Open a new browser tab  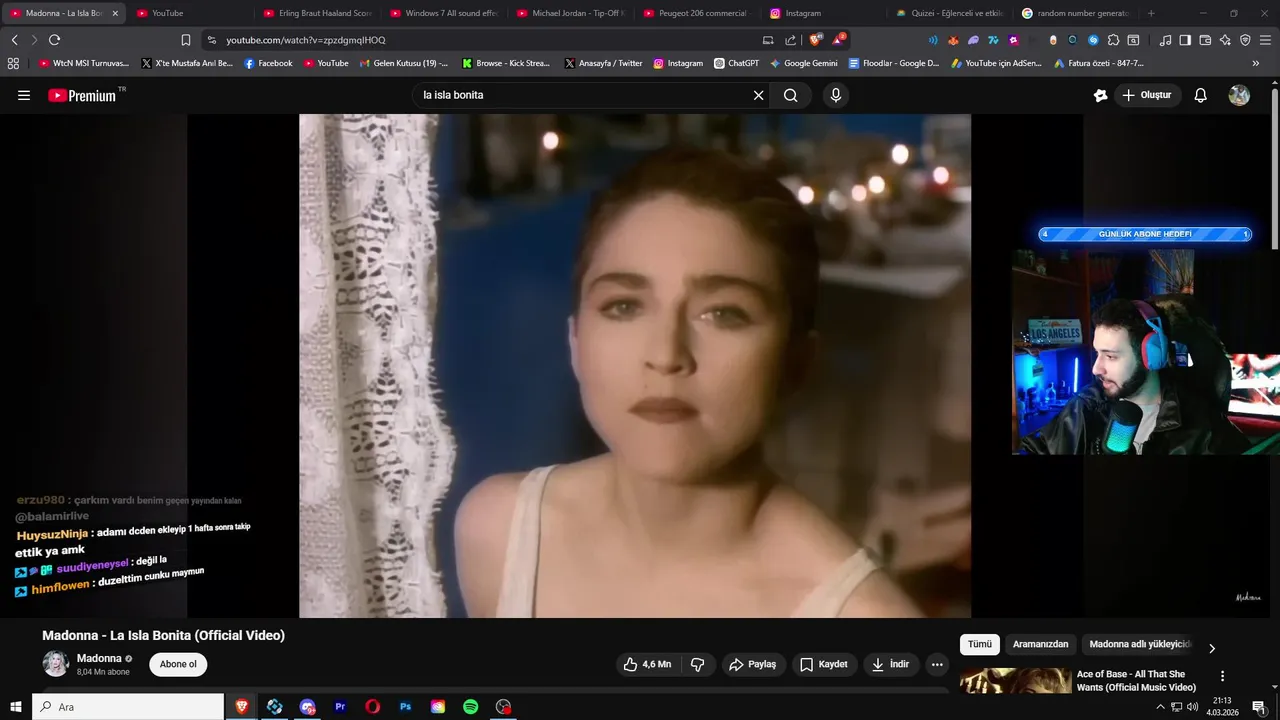coord(1151,13)
